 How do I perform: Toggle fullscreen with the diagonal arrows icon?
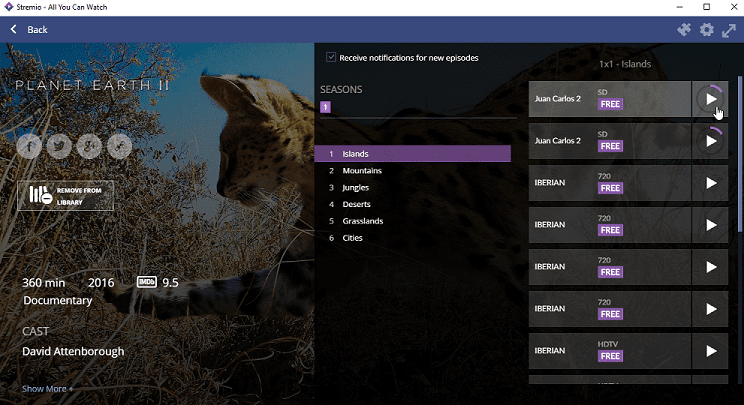coord(729,31)
